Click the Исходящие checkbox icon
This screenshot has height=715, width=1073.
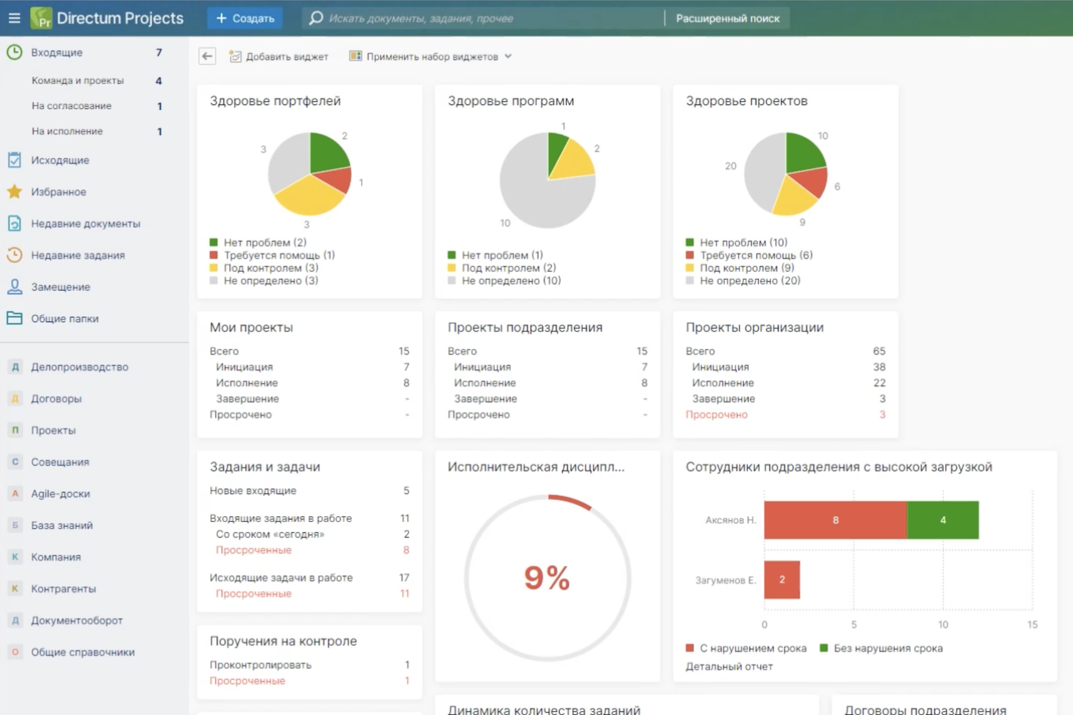(x=14, y=160)
